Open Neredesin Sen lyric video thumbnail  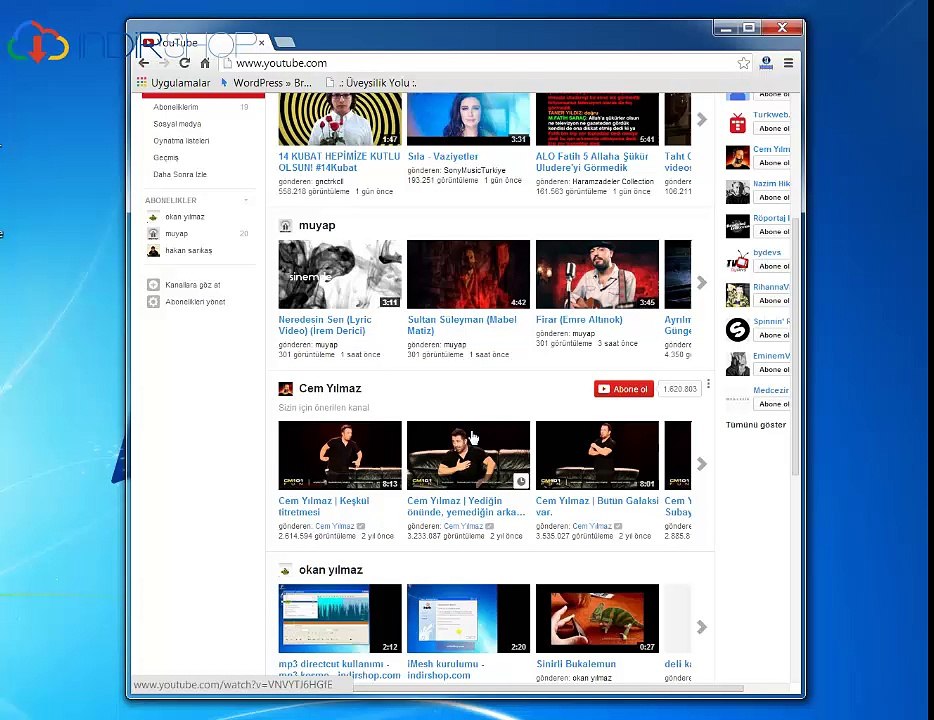340,274
